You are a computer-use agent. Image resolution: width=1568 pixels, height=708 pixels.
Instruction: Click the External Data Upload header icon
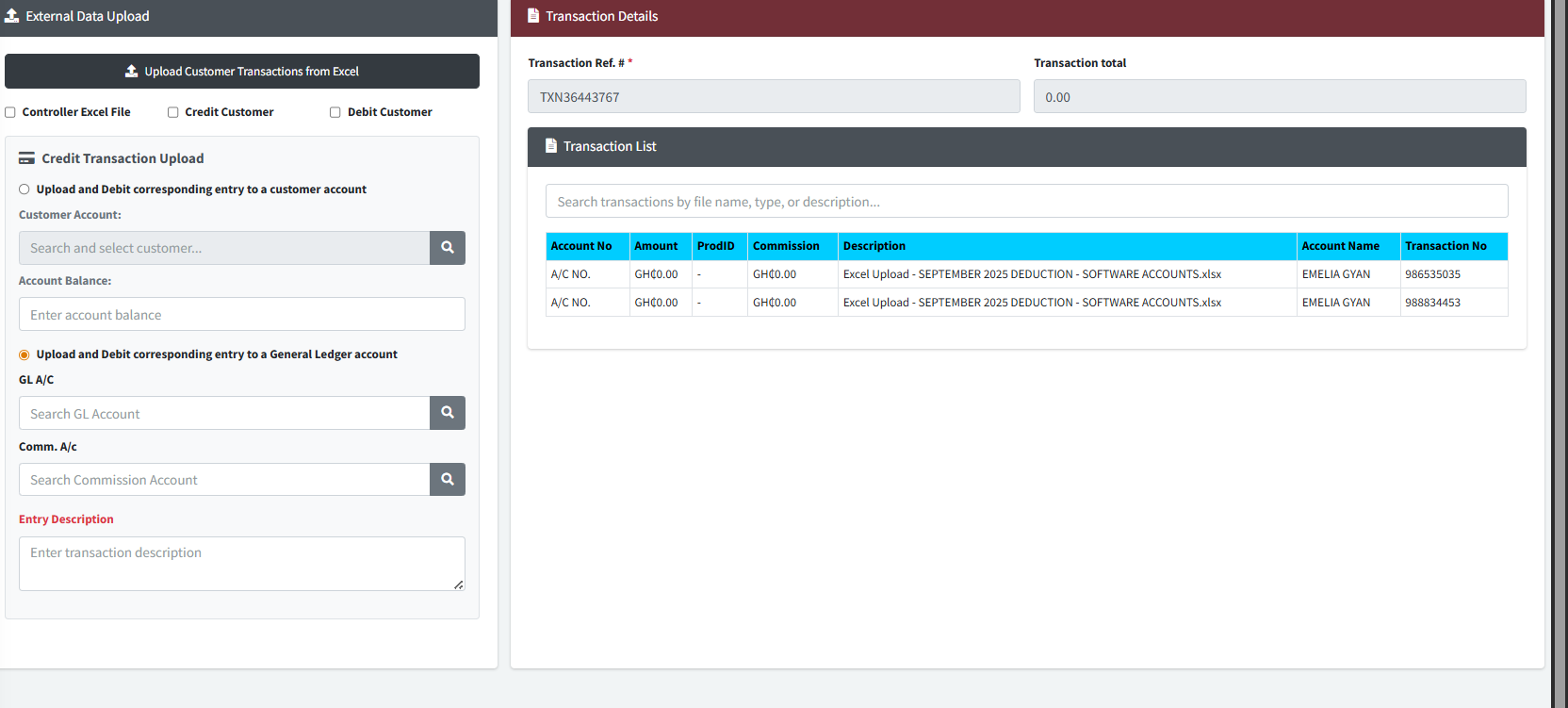pos(12,16)
